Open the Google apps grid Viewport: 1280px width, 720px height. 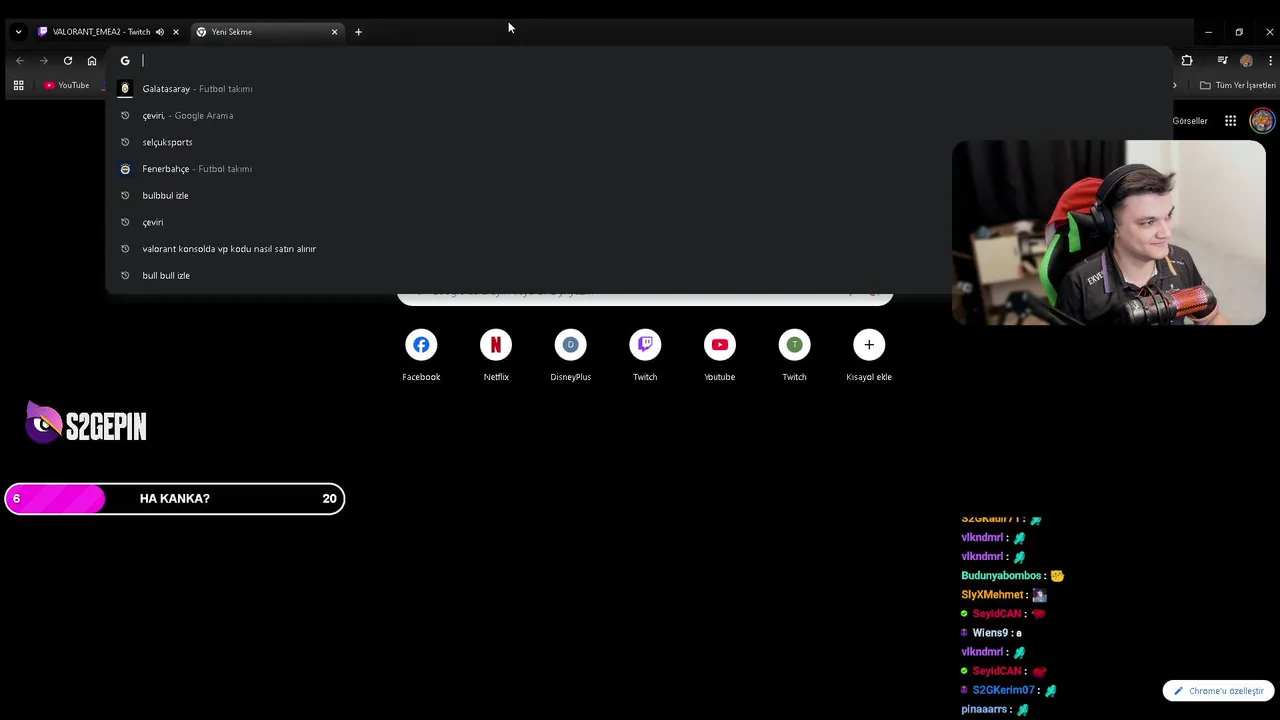(x=1231, y=121)
